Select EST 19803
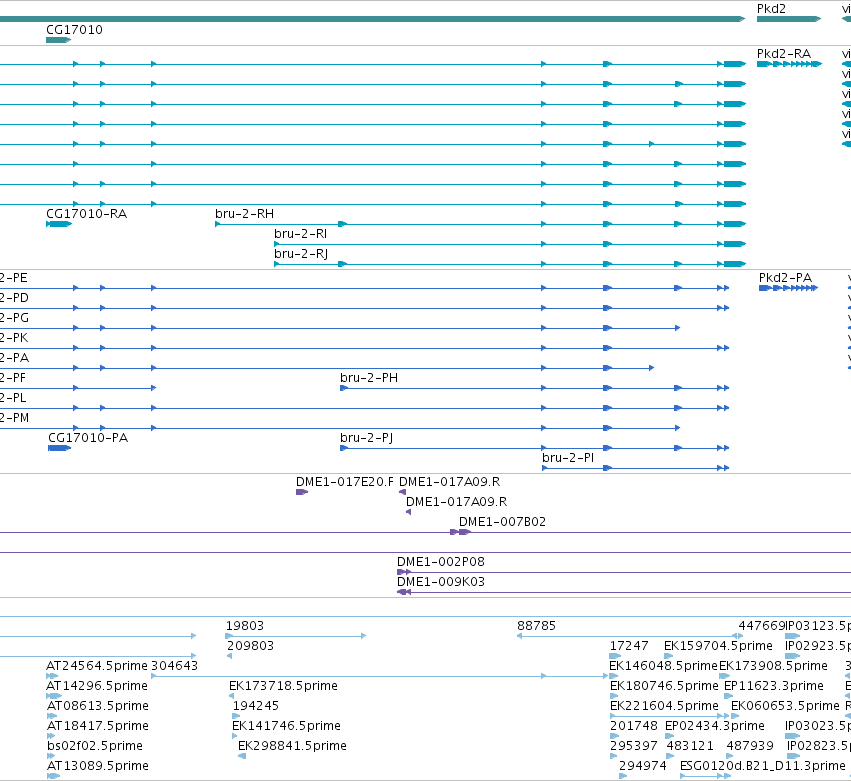The height and width of the screenshot is (781, 851). coord(296,636)
